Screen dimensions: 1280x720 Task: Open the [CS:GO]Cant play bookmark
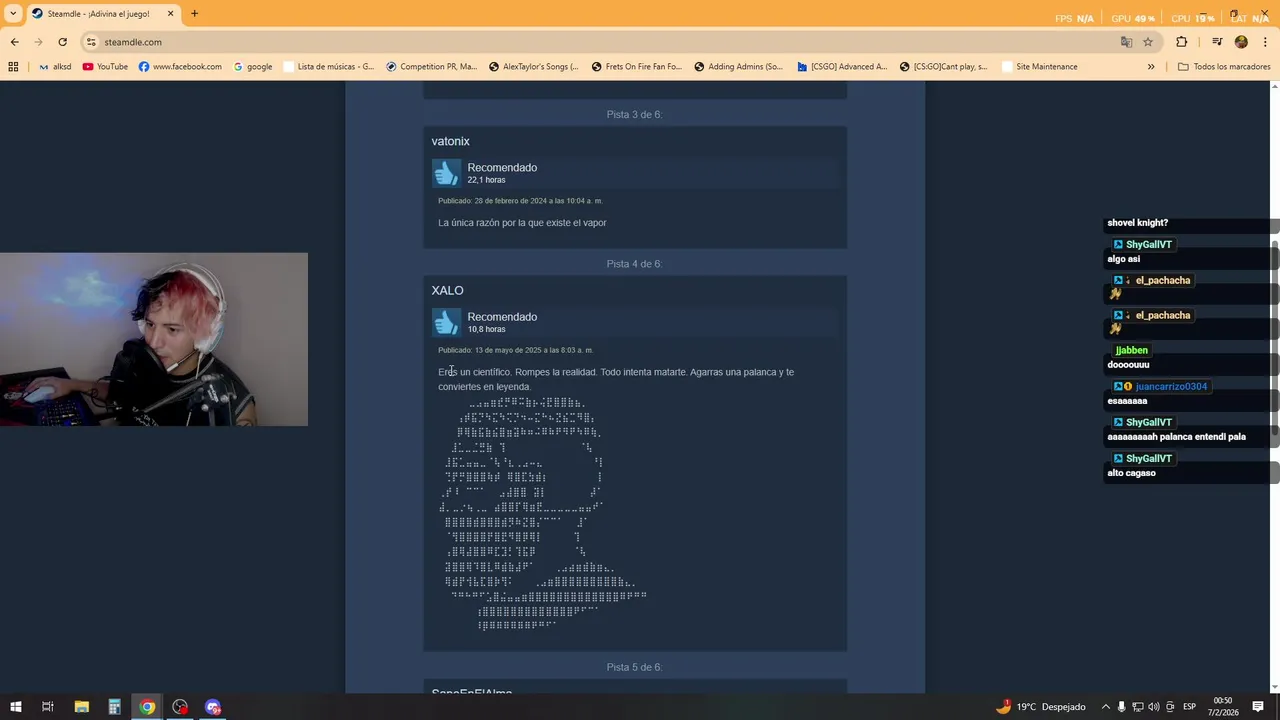943,67
